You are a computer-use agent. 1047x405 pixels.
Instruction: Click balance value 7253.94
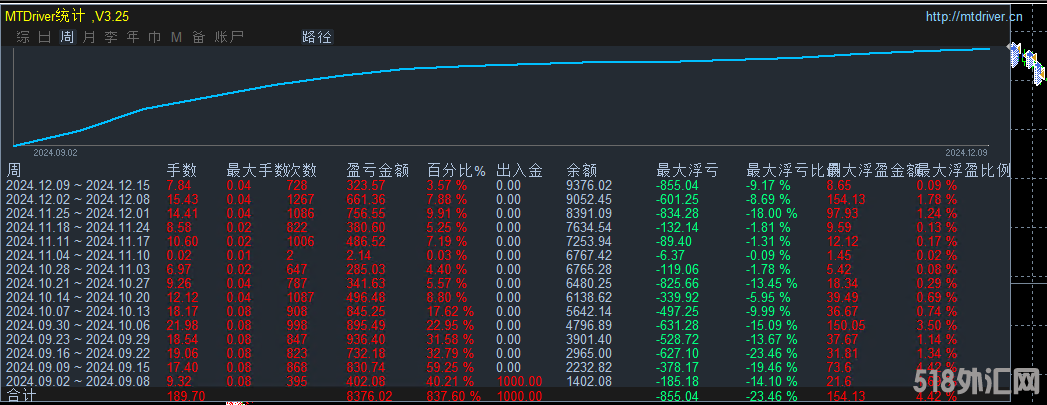588,242
